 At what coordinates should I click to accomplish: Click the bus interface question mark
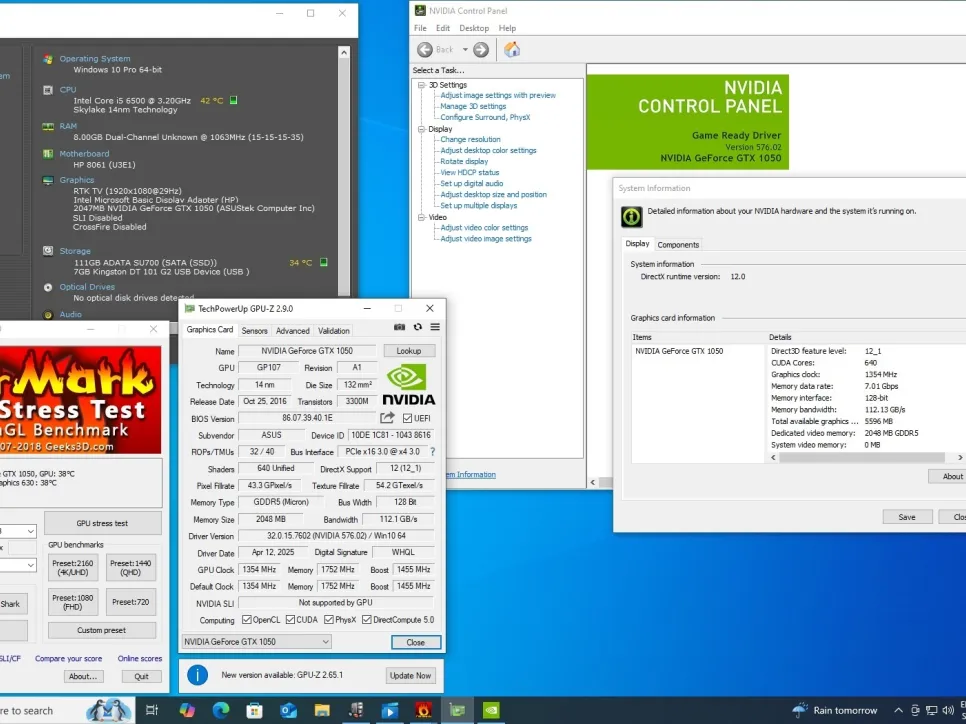click(x=432, y=452)
